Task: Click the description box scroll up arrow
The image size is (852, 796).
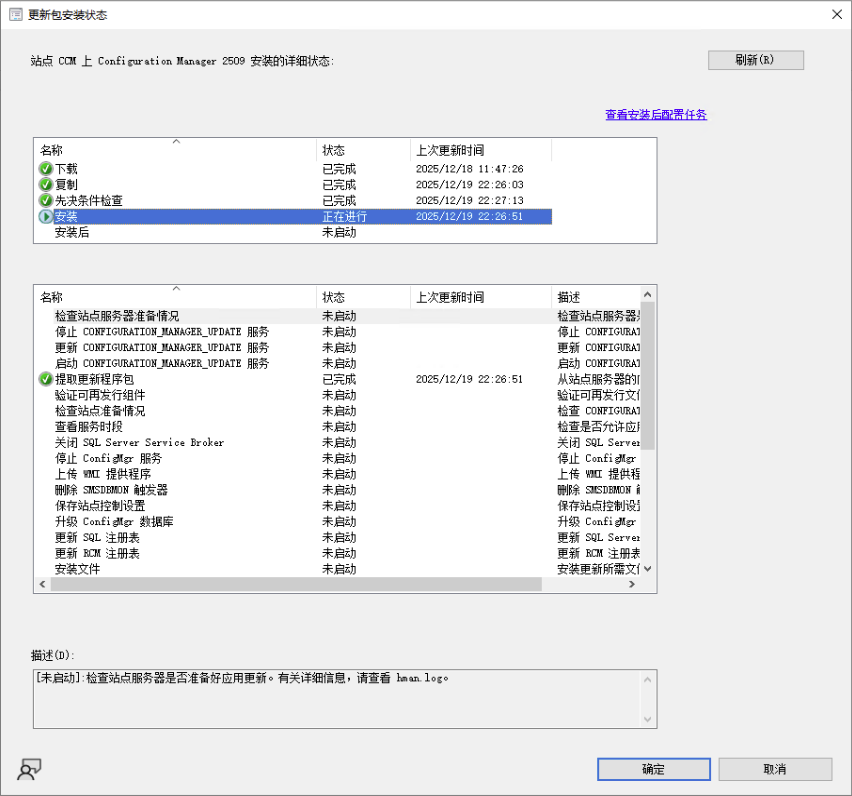Action: 647,679
